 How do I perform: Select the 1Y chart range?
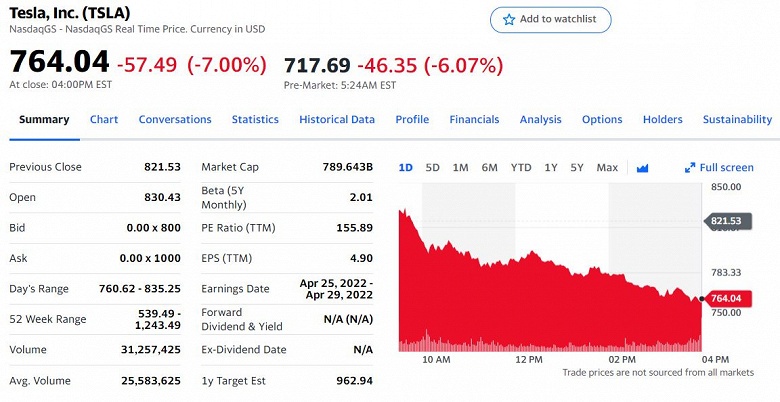tap(551, 168)
